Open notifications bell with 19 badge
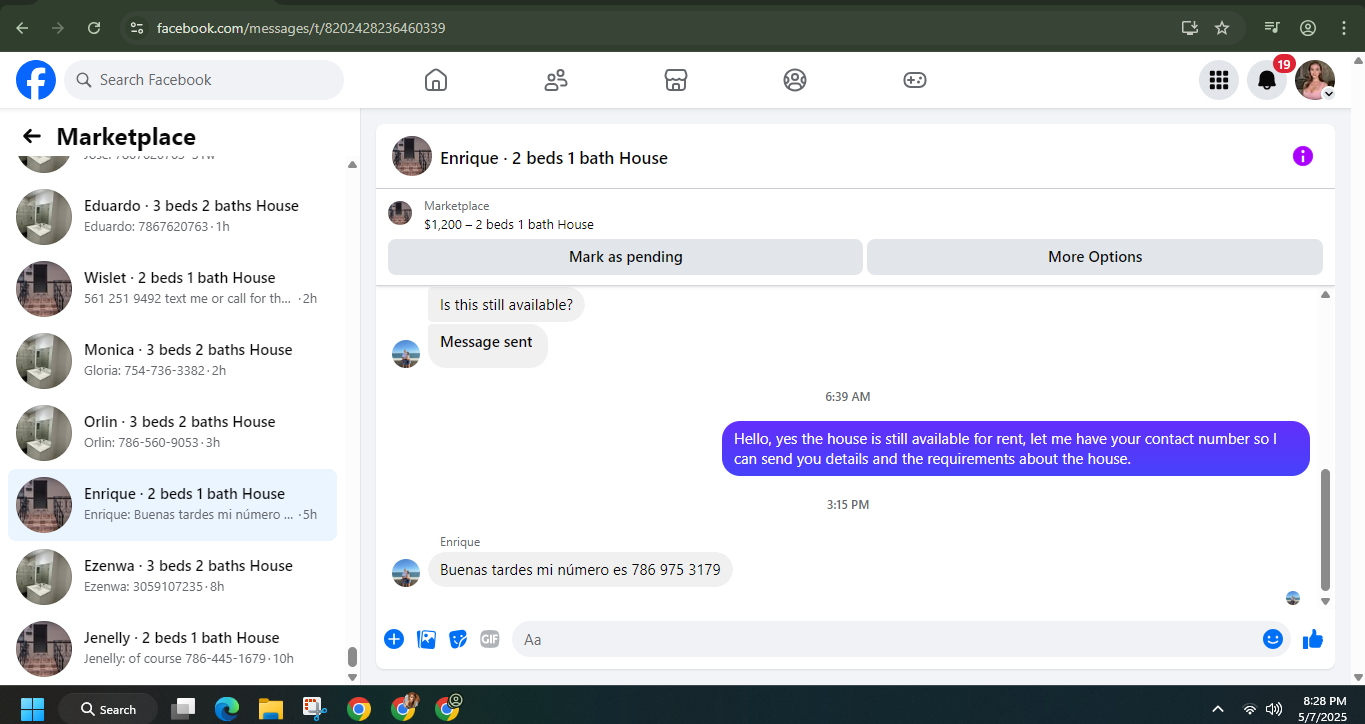Image resolution: width=1365 pixels, height=724 pixels. point(1267,80)
